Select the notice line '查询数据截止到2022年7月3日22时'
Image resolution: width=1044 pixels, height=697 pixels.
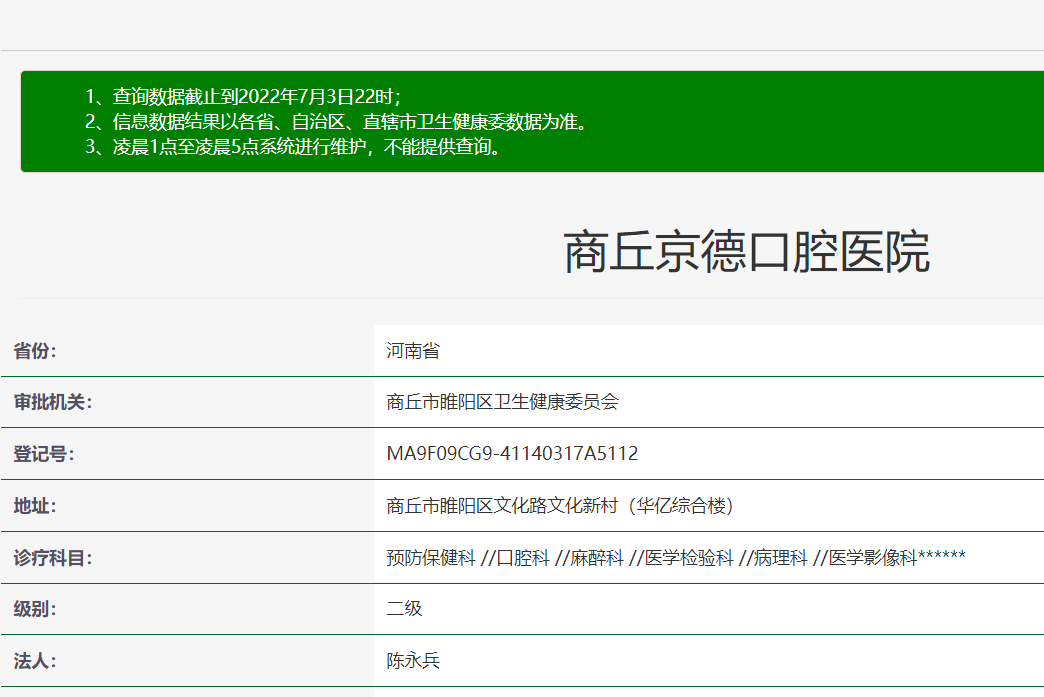coord(243,97)
